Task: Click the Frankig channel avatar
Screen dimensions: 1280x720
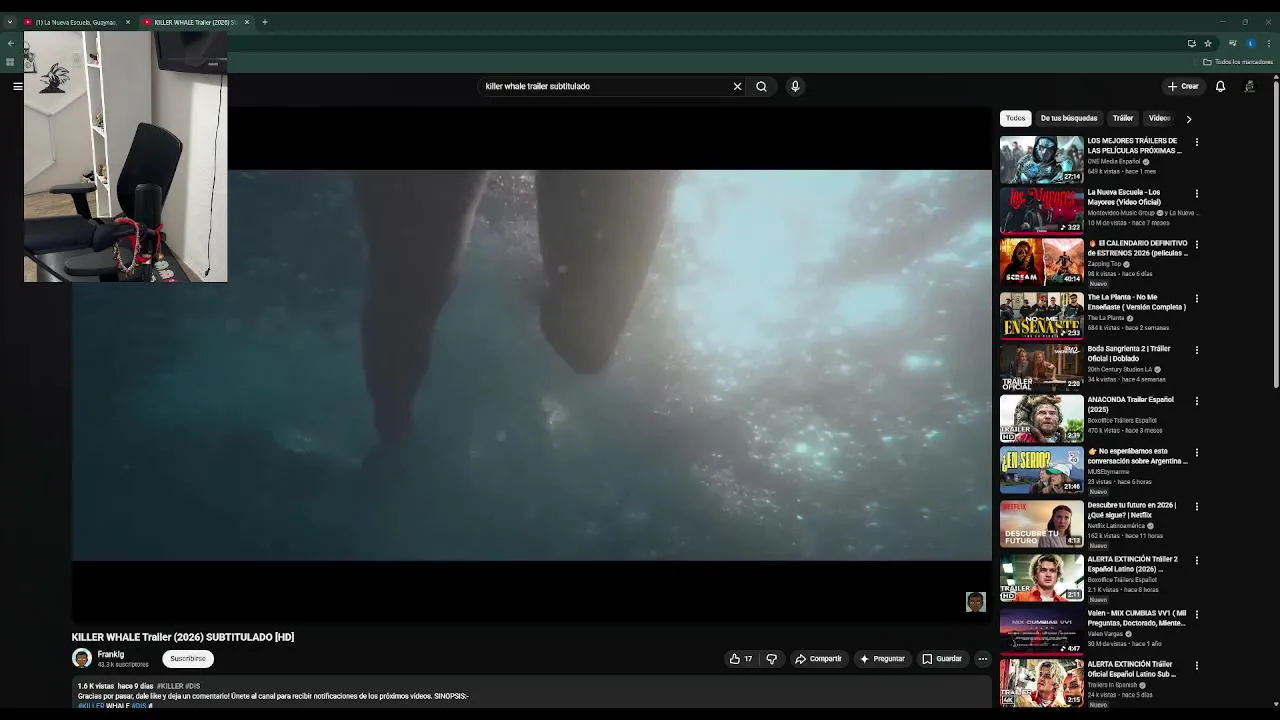Action: tap(82, 658)
